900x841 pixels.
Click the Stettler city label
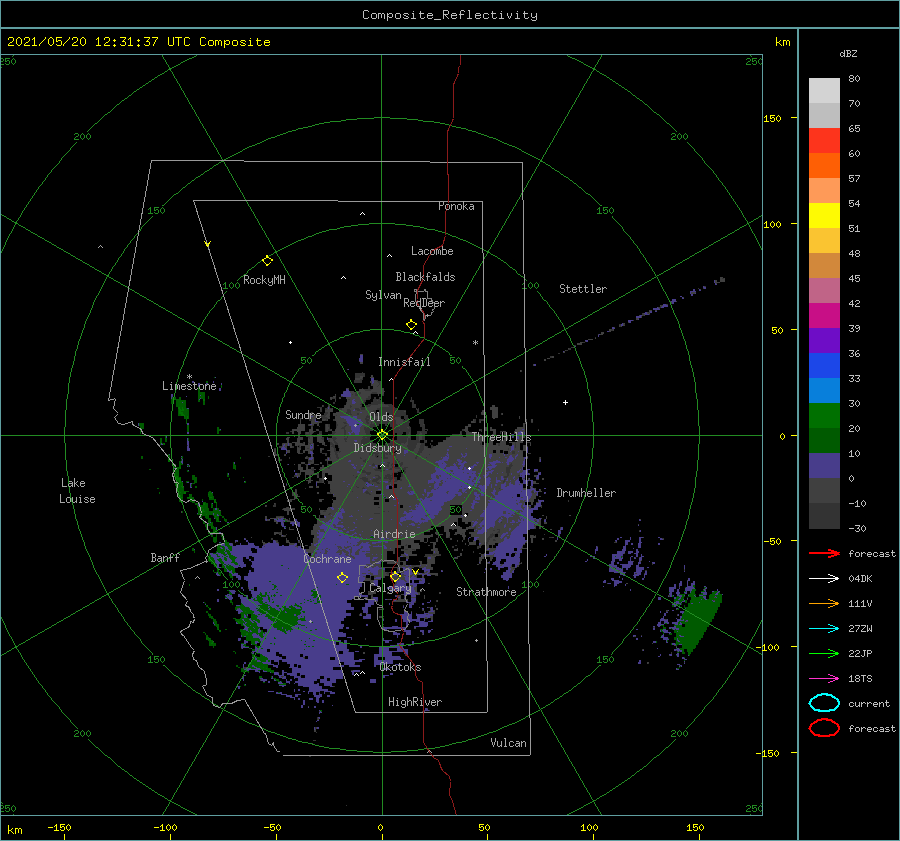[583, 289]
